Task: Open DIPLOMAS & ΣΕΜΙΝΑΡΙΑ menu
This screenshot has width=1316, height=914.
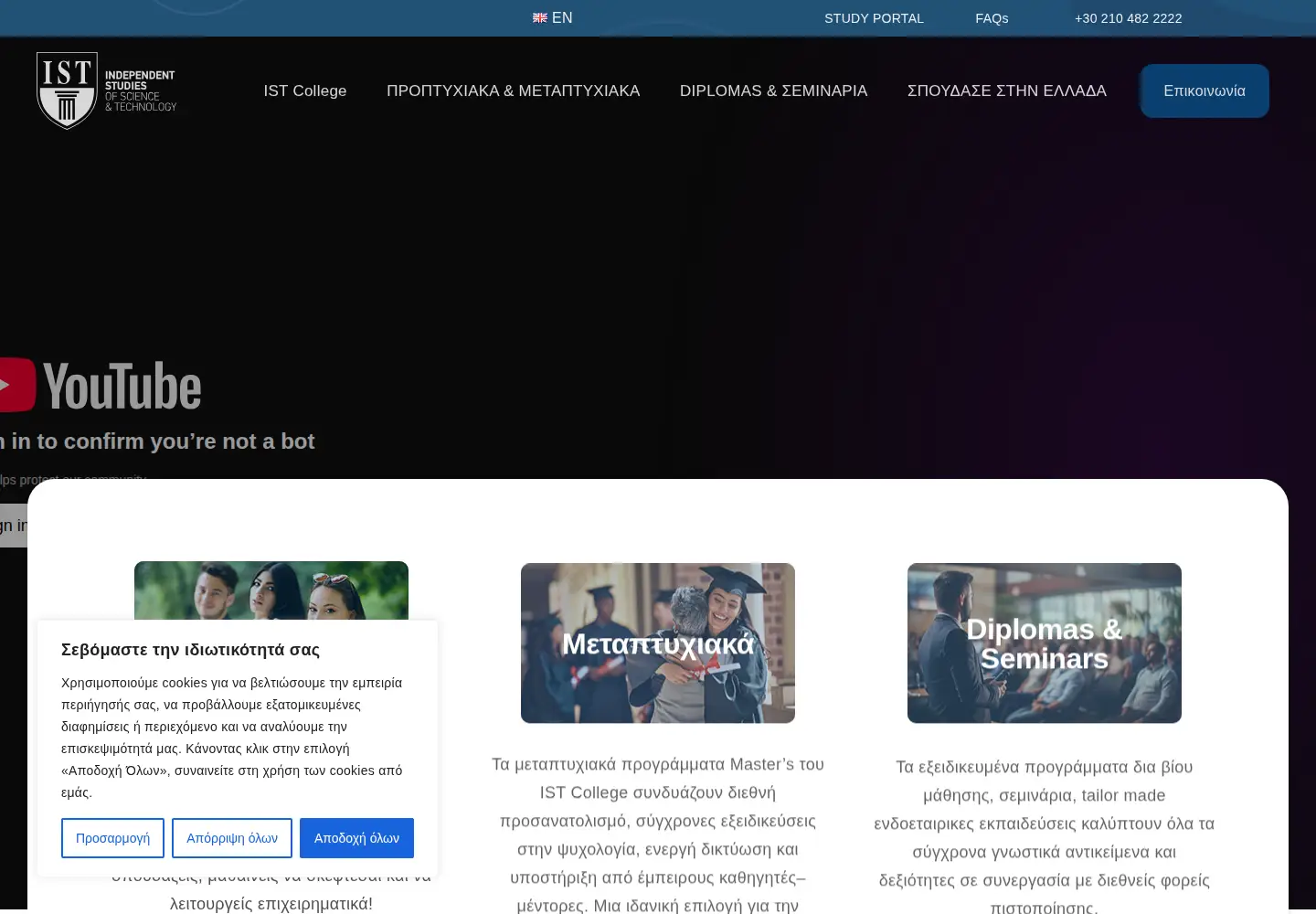Action: pos(773,90)
